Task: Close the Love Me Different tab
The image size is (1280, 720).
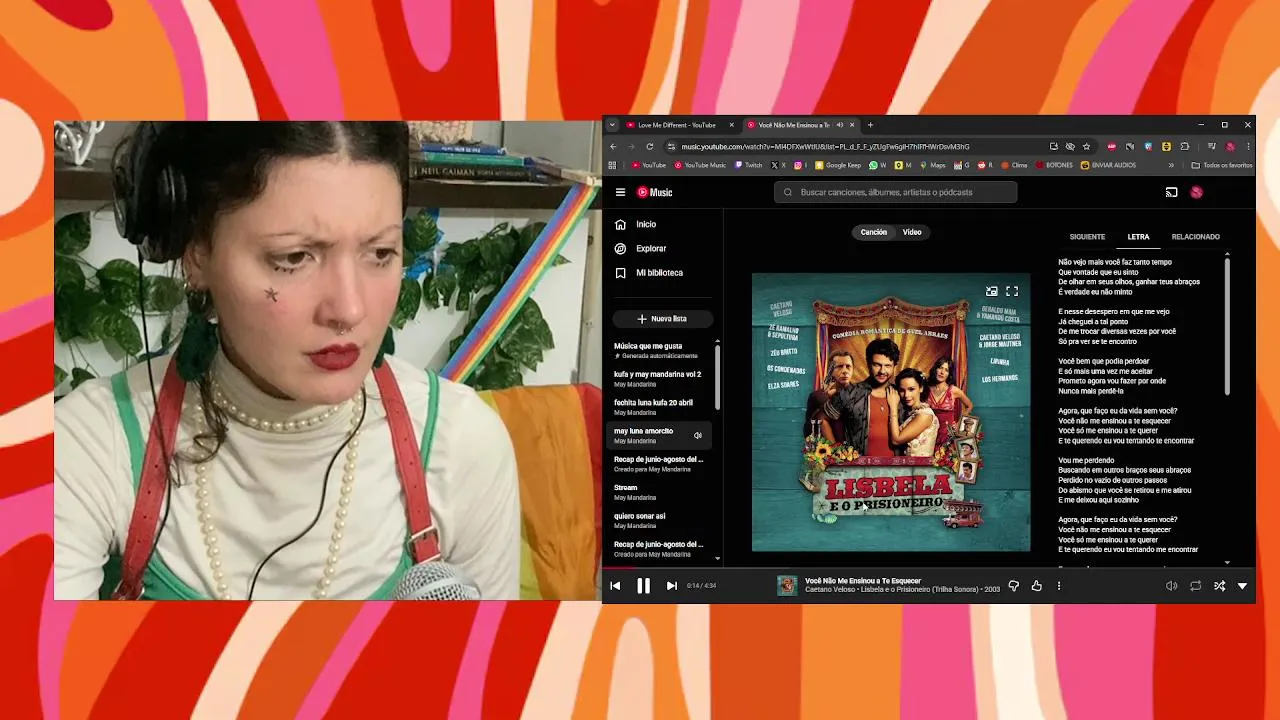Action: pos(731,125)
